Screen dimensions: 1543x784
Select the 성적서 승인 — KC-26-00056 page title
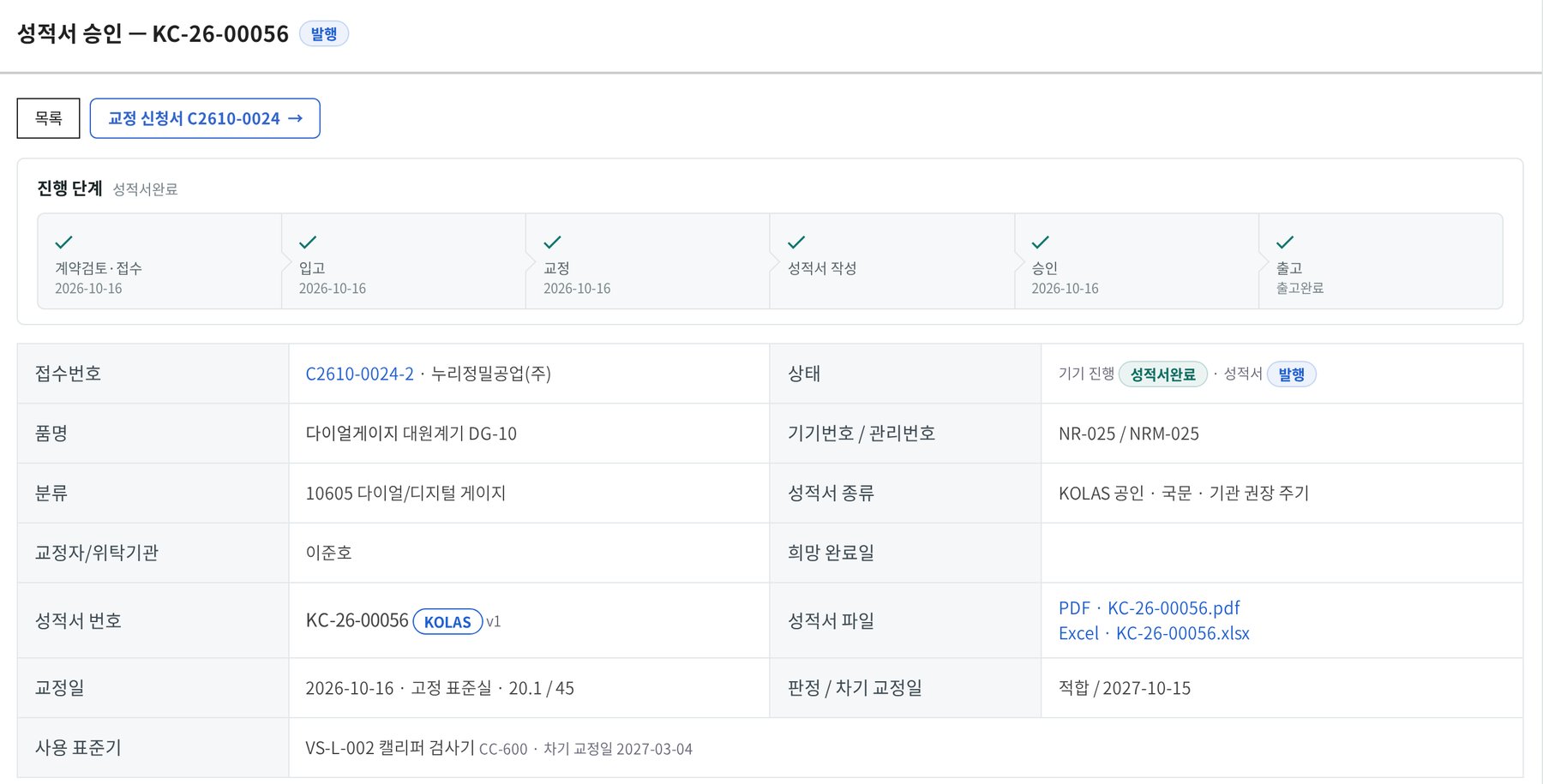click(153, 33)
